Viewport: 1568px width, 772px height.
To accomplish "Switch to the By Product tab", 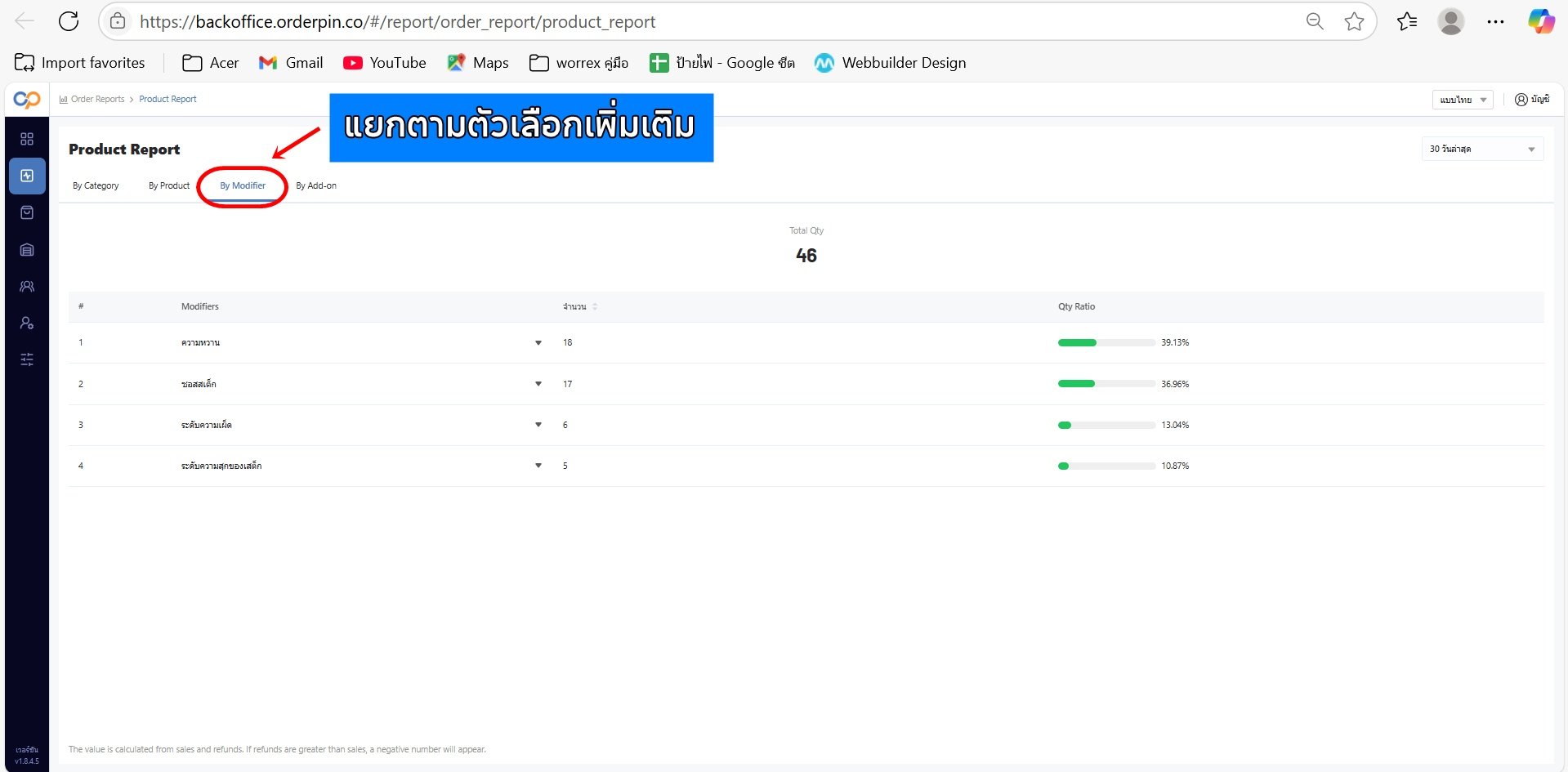I will (169, 185).
